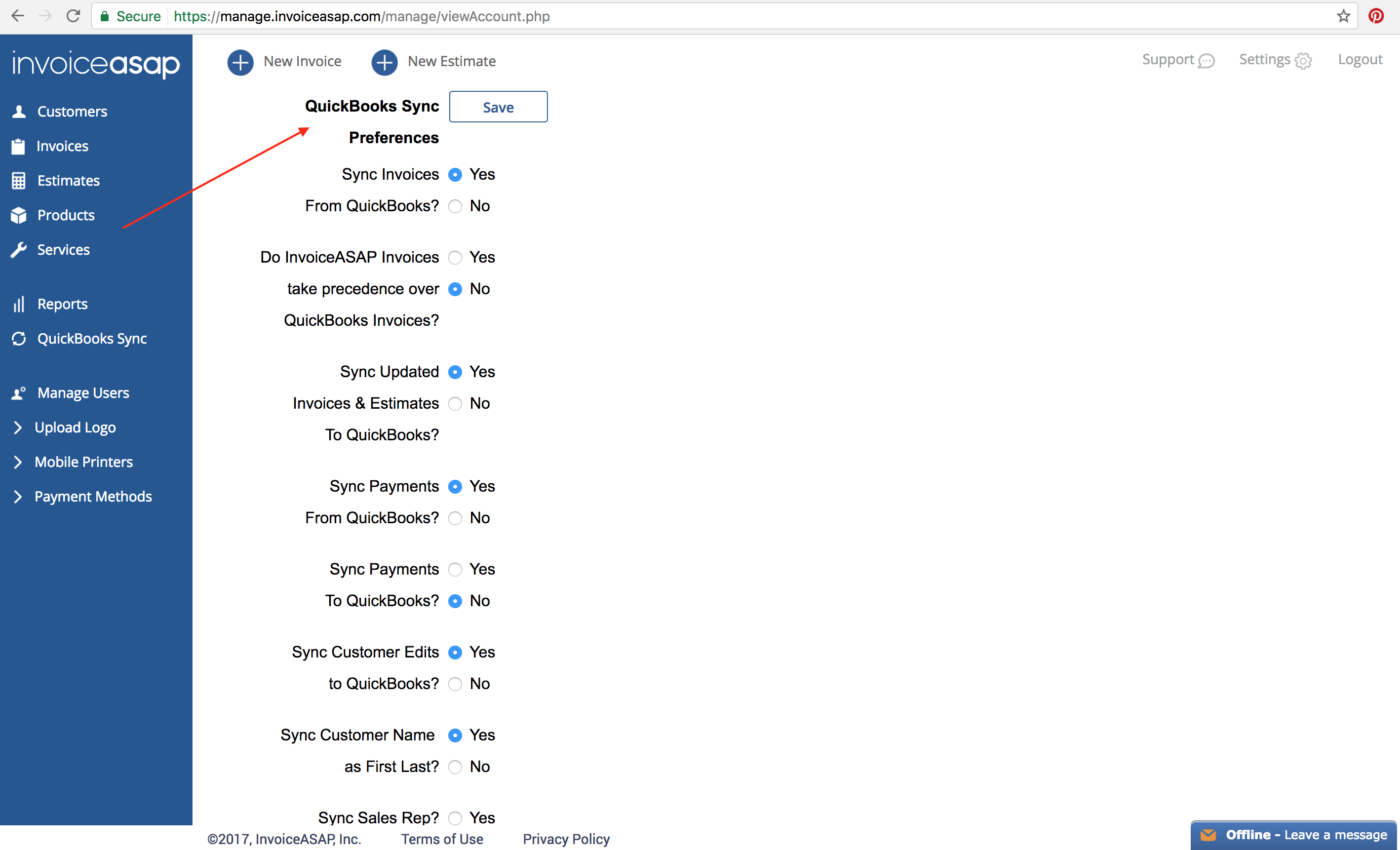
Task: Open the Settings link
Action: tap(1265, 60)
